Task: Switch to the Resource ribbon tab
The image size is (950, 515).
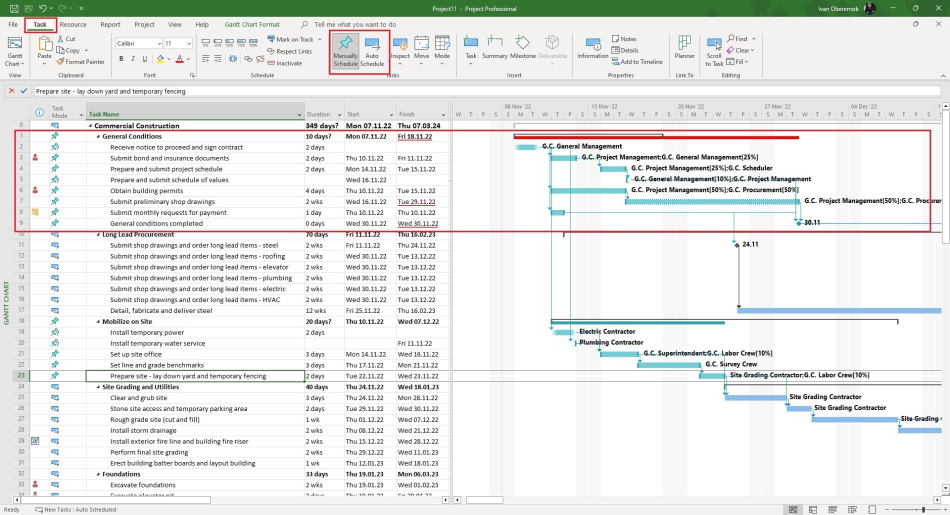Action: pos(72,24)
